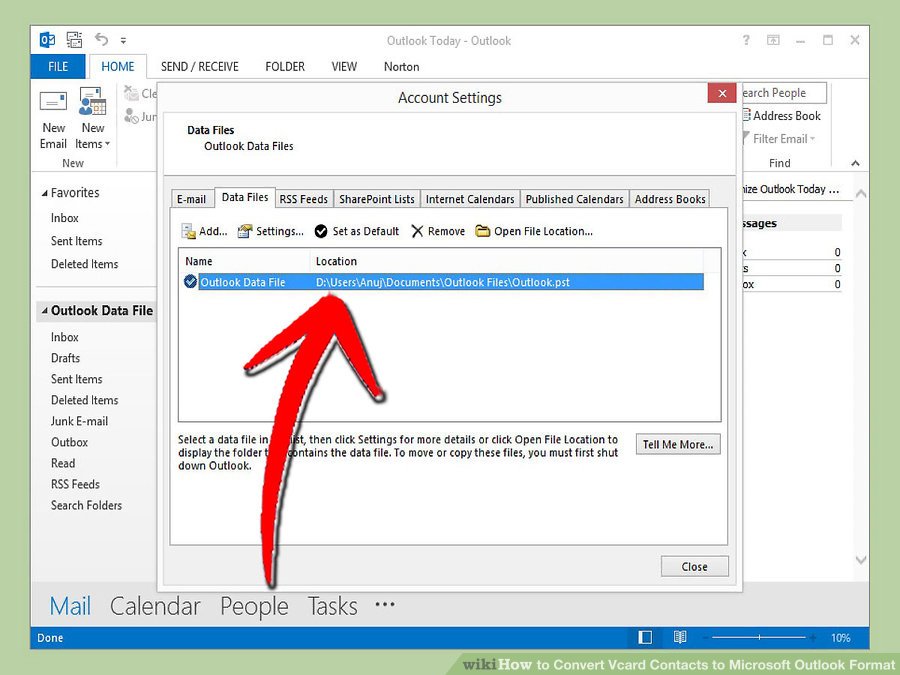This screenshot has width=900, height=675.
Task: Click the Tell Me More button
Action: [x=678, y=444]
